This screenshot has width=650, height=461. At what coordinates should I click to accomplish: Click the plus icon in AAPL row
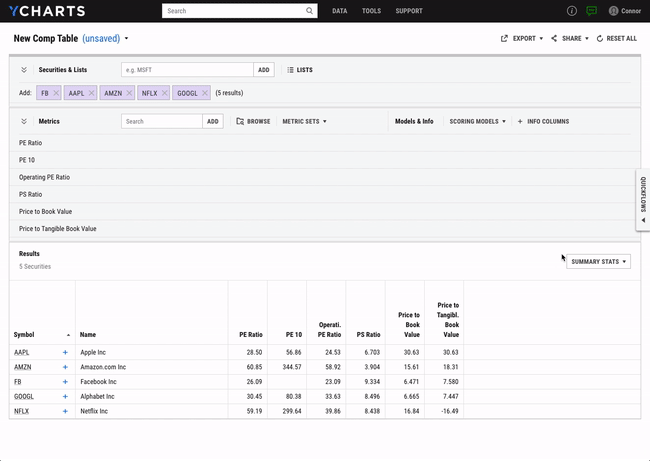pos(65,352)
